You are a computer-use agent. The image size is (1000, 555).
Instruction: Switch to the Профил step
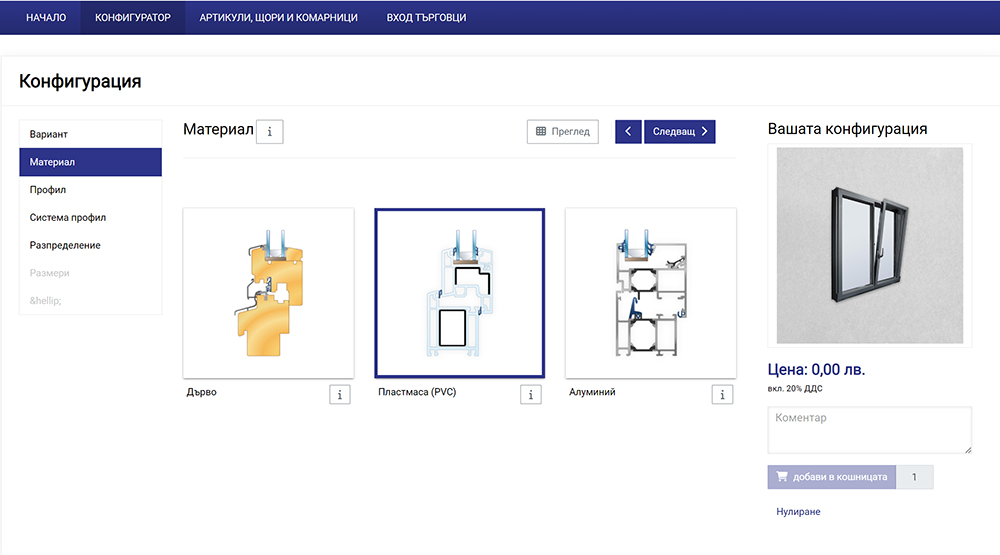click(90, 190)
